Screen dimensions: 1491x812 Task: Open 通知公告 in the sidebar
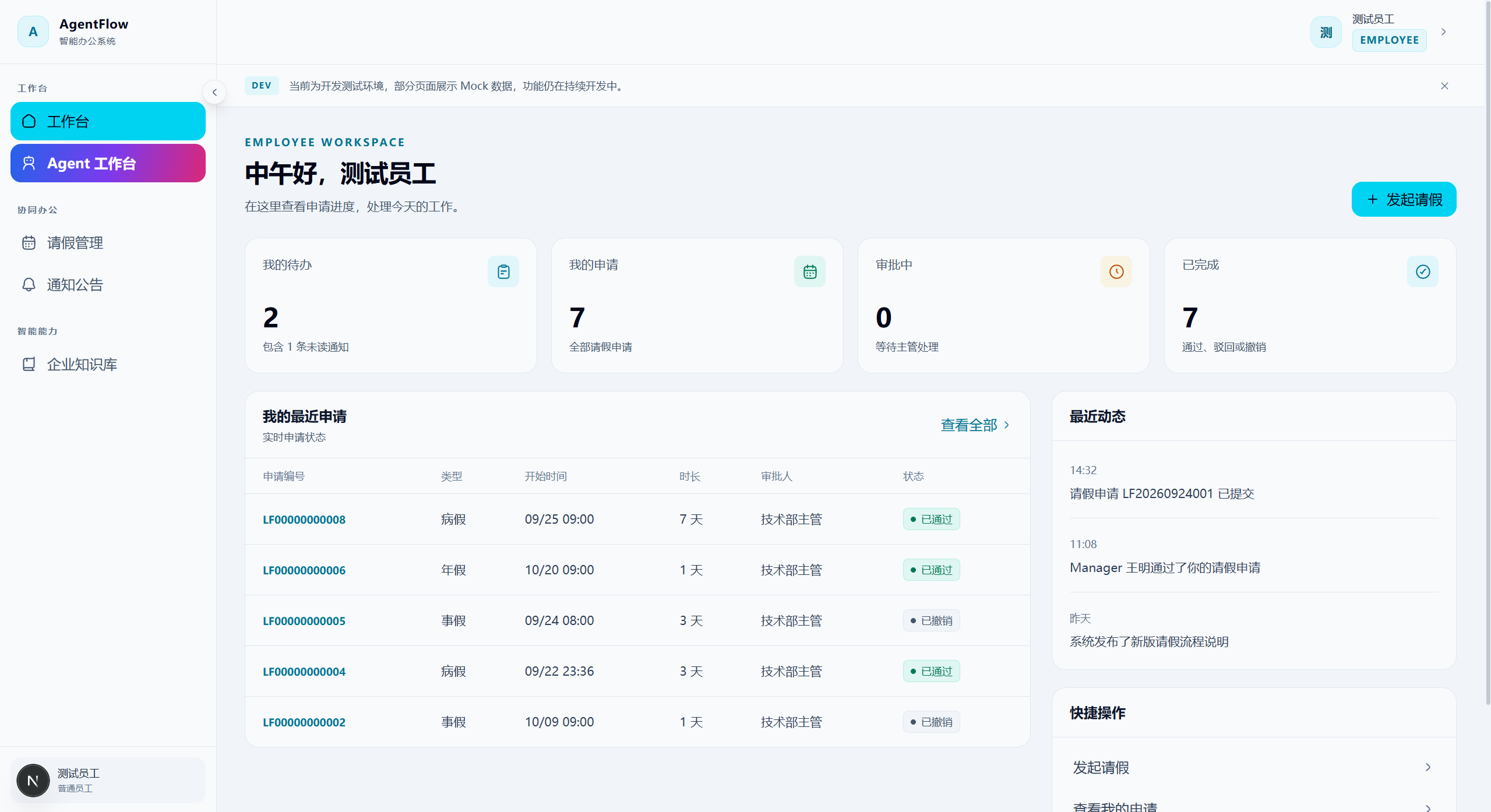(x=108, y=285)
